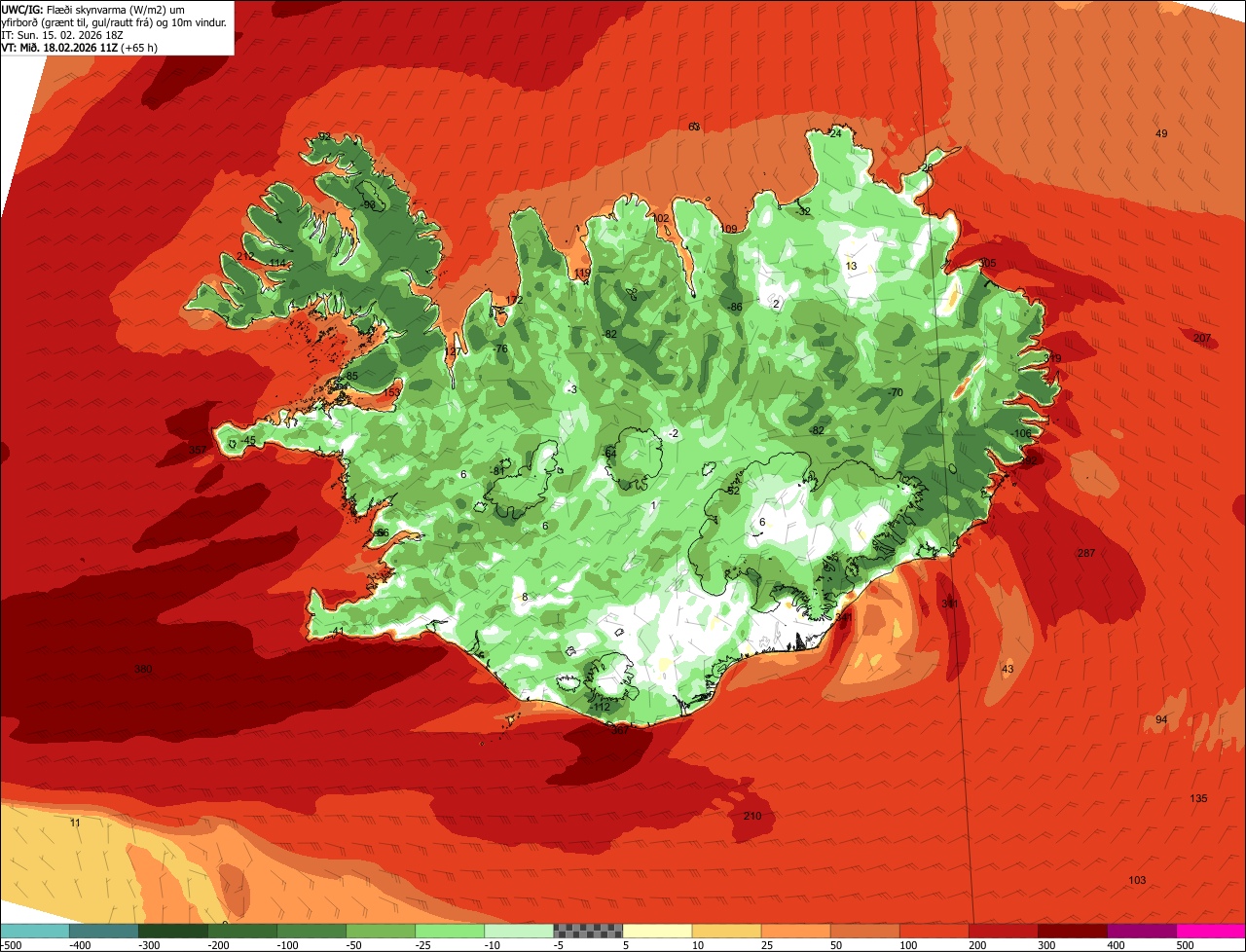The image size is (1246, 952).
Task: Click the light teal -500 legend swatch
Action: [x=34, y=931]
